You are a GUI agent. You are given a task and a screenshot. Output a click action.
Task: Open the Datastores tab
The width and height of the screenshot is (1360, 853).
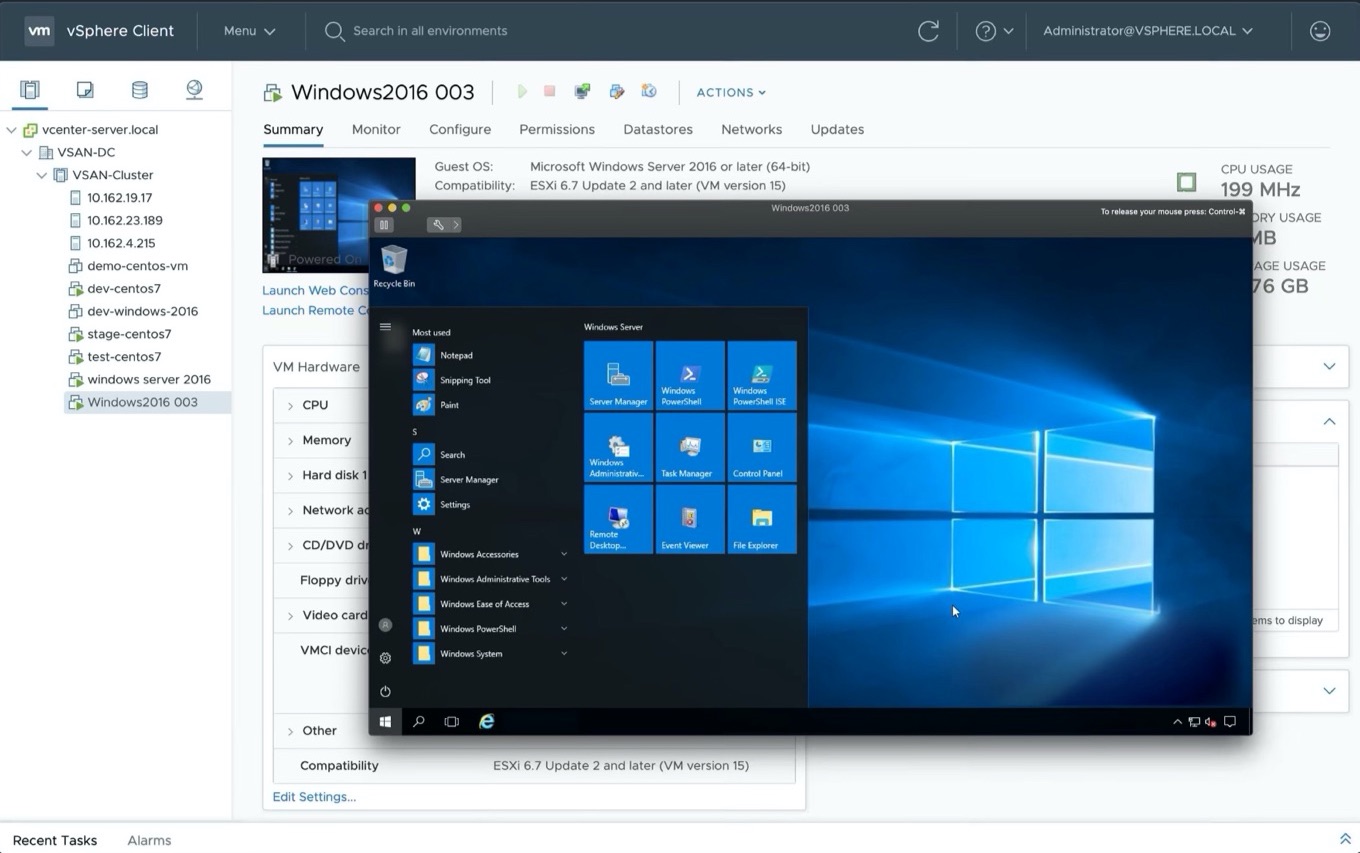[x=657, y=129]
